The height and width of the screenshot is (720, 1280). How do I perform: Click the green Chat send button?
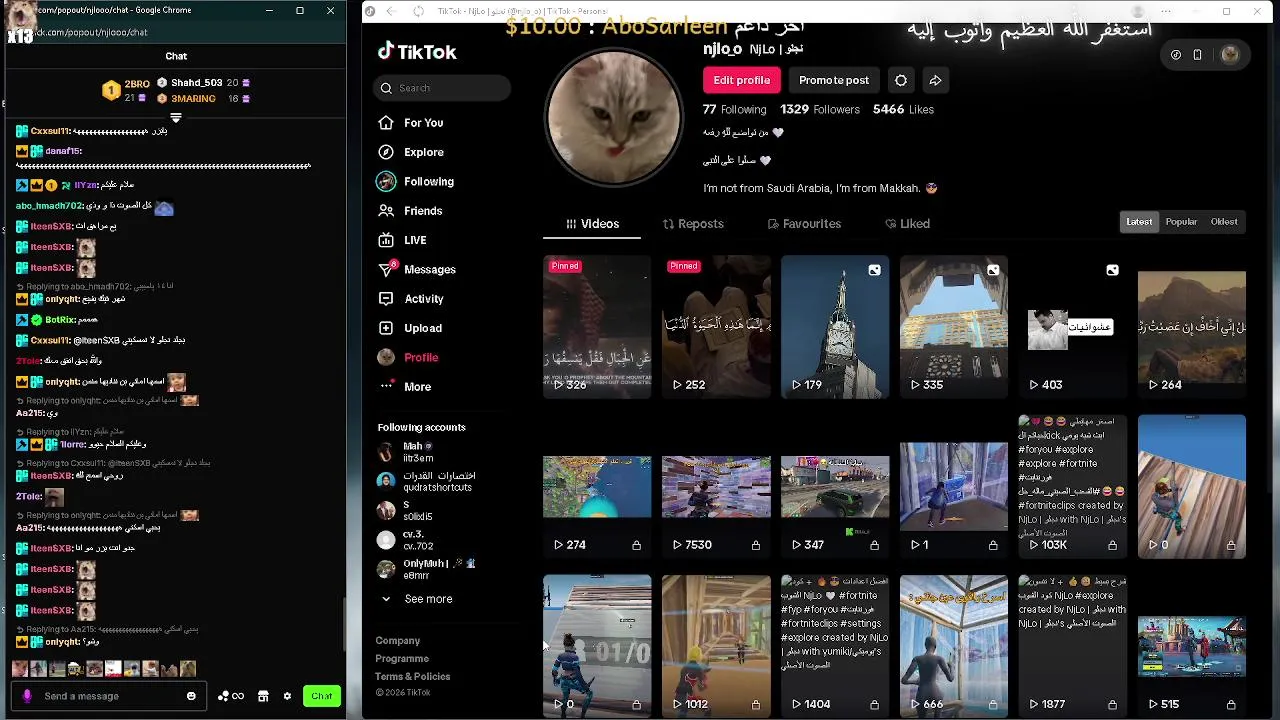click(322, 696)
